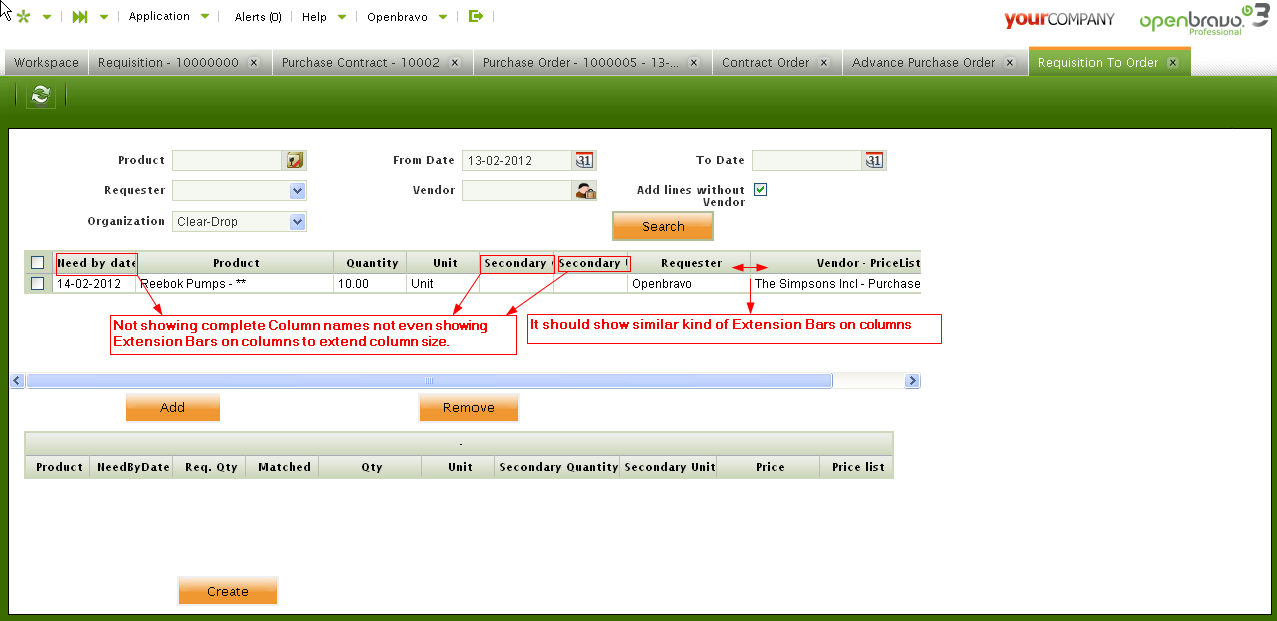Viewport: 1277px width, 621px height.
Task: Click the Product input field
Action: 228,160
